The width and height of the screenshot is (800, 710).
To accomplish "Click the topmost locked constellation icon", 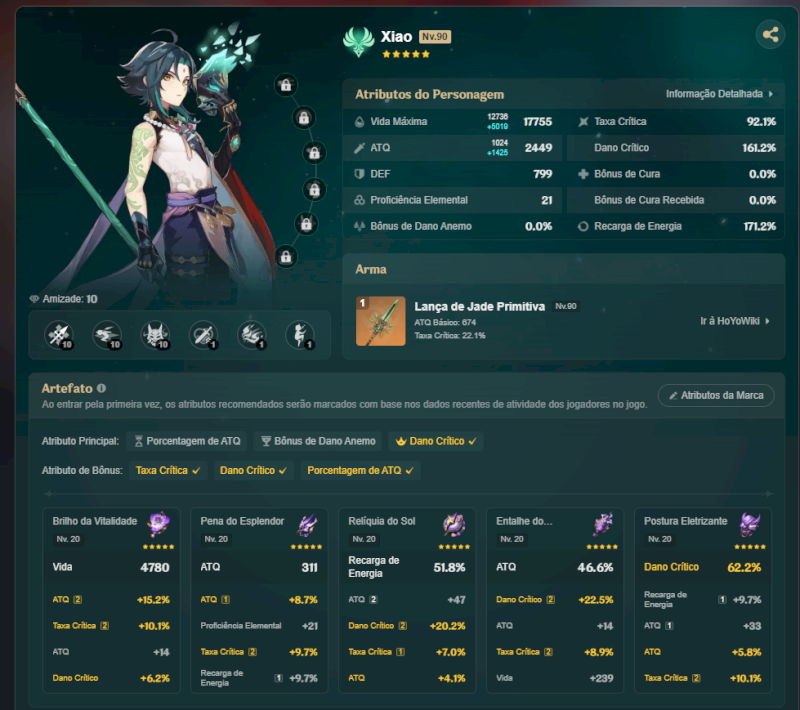I will point(286,85).
